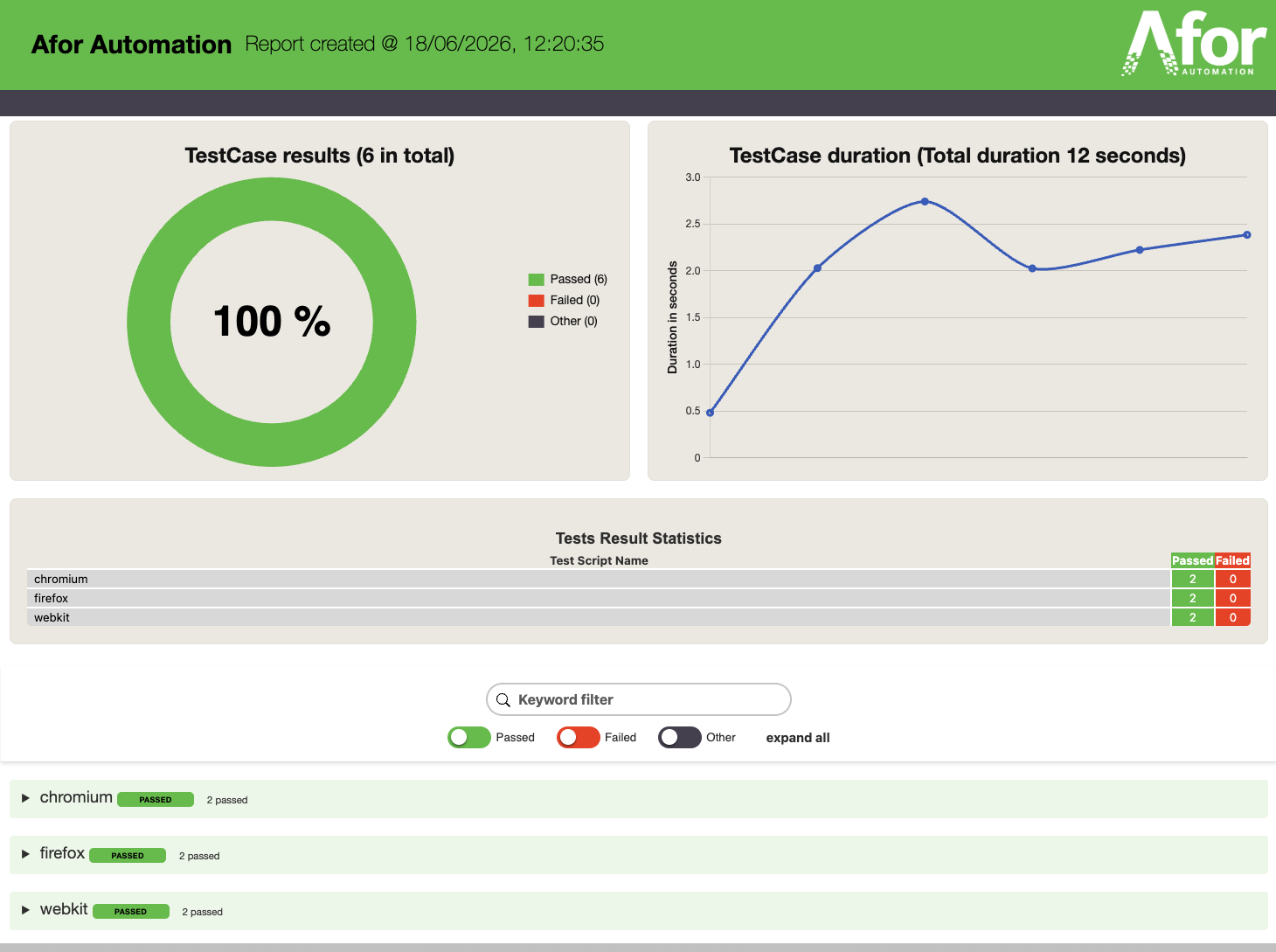Click firefox's failed count cell
This screenshot has height=952, width=1276.
(1232, 598)
